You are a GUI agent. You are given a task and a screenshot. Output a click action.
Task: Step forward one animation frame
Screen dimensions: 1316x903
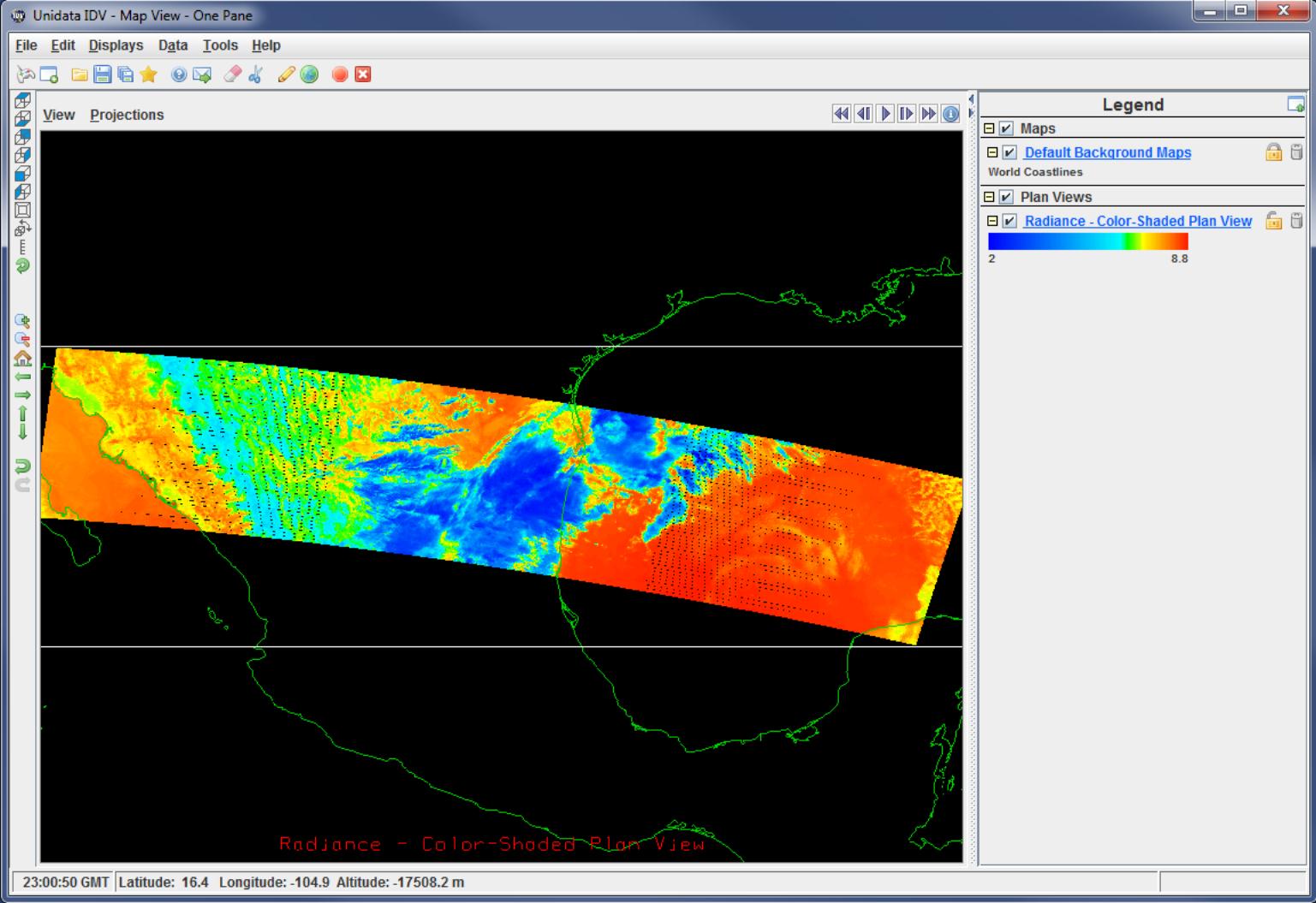(x=907, y=114)
